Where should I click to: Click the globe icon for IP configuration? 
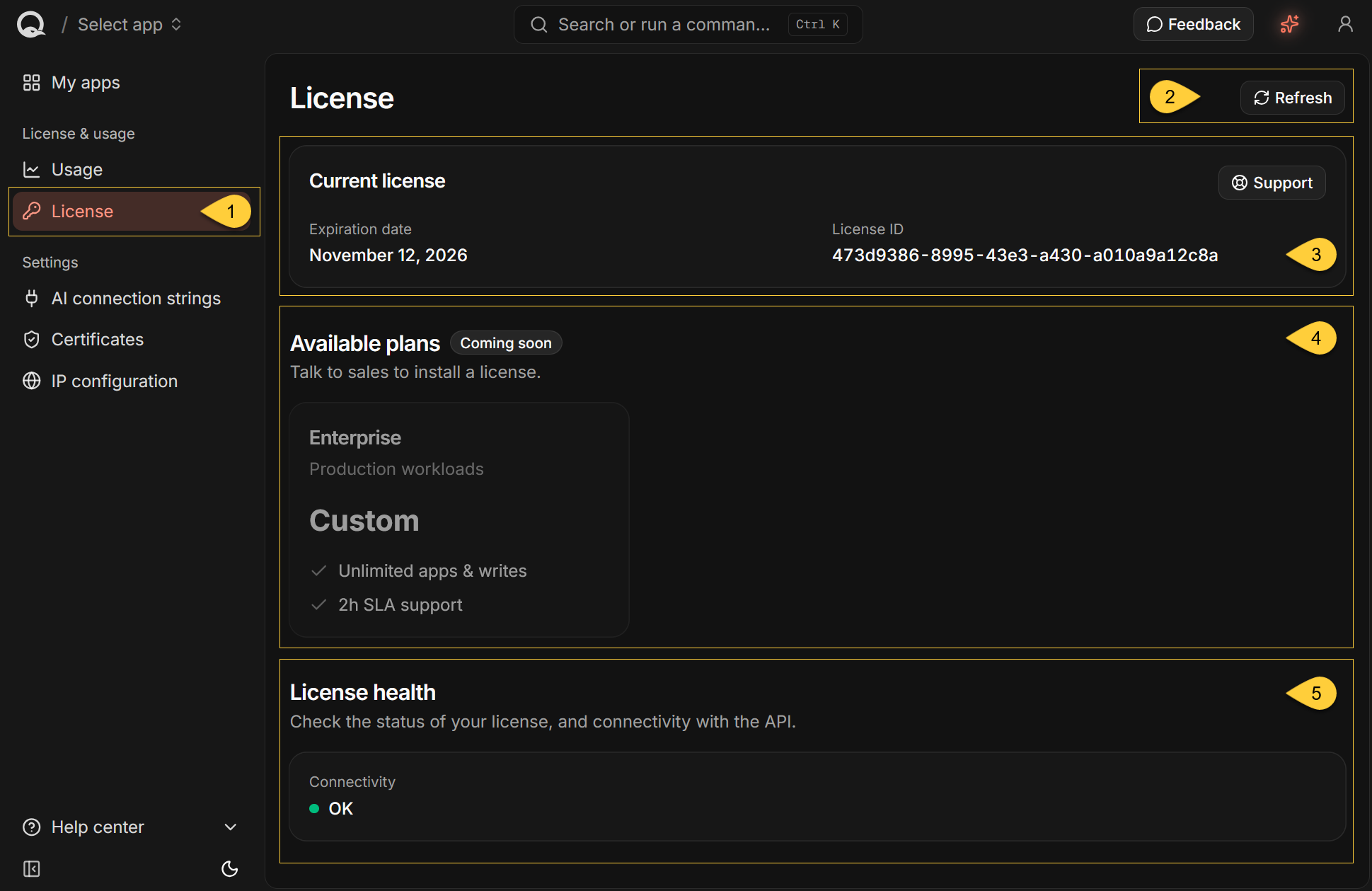click(31, 381)
